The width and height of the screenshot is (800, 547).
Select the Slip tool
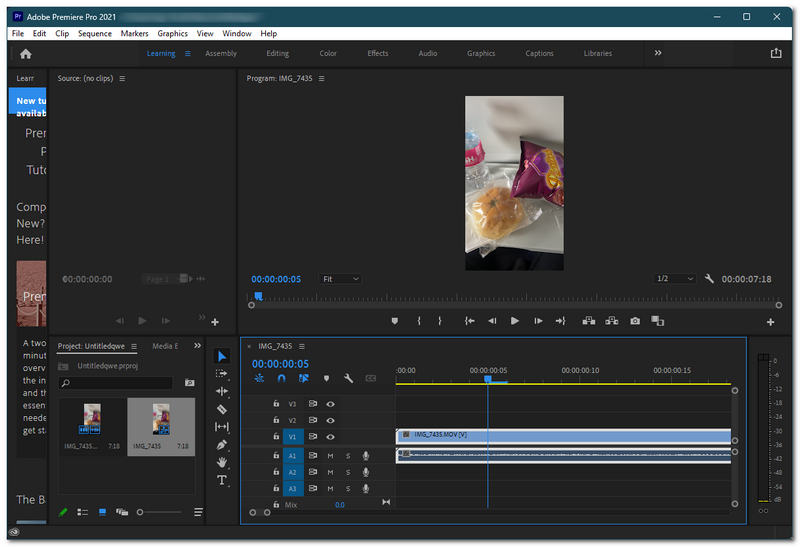pyautogui.click(x=221, y=427)
